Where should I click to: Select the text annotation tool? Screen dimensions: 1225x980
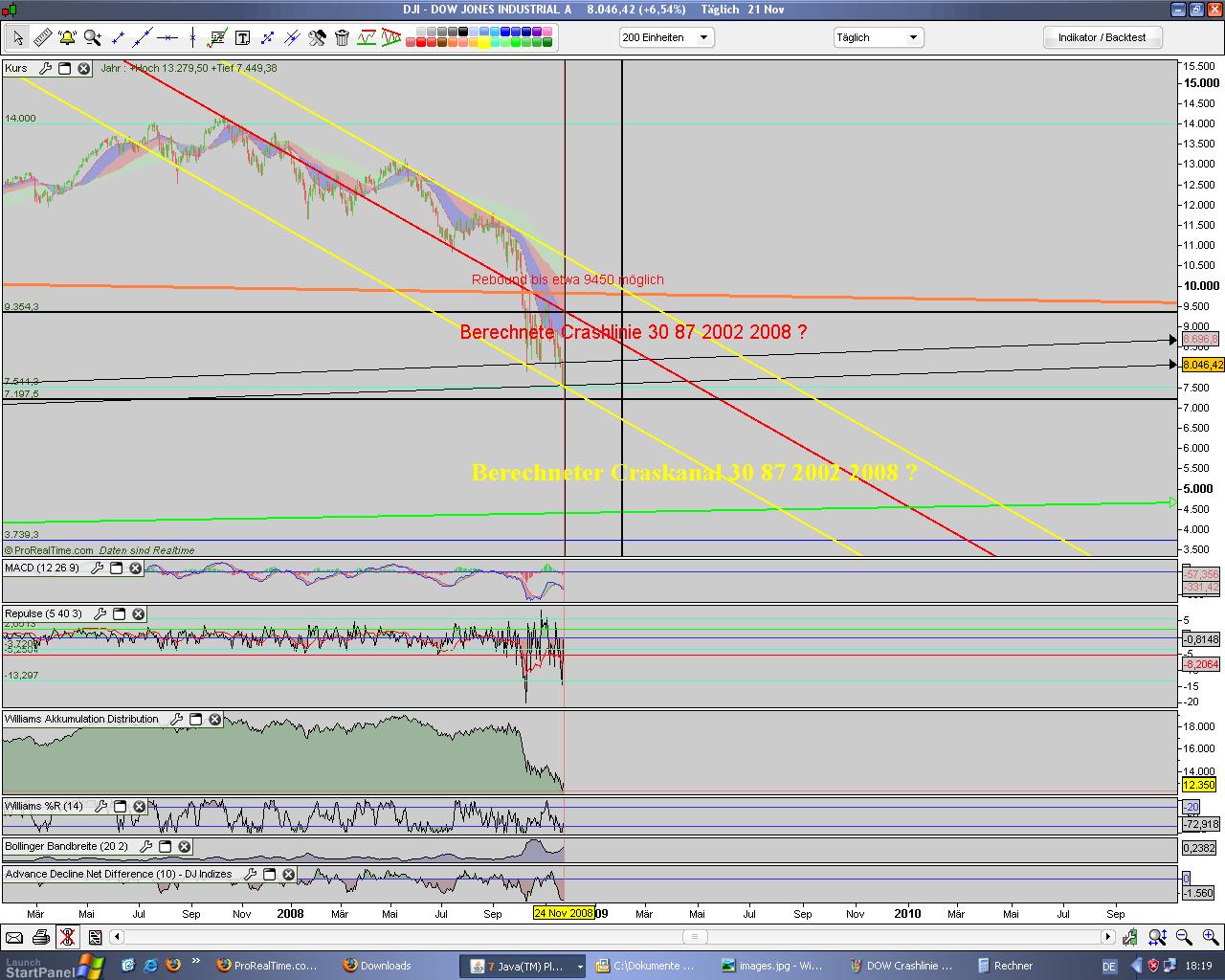click(242, 37)
